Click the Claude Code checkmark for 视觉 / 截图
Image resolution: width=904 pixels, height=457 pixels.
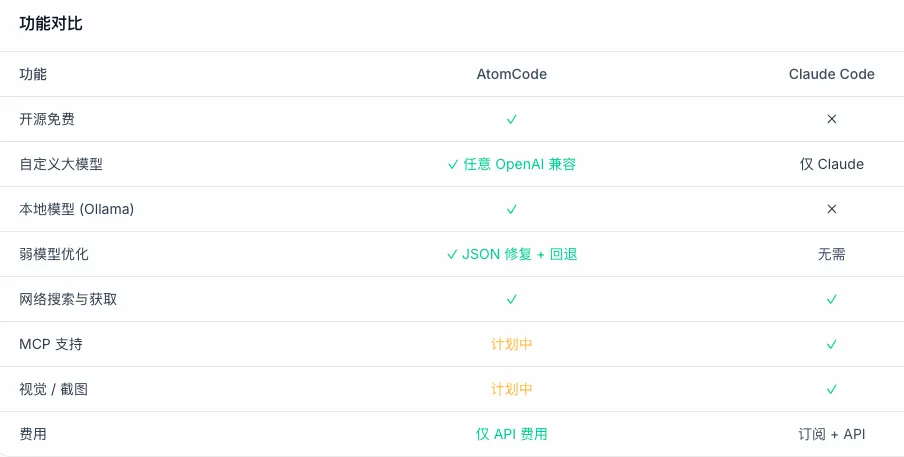click(831, 389)
